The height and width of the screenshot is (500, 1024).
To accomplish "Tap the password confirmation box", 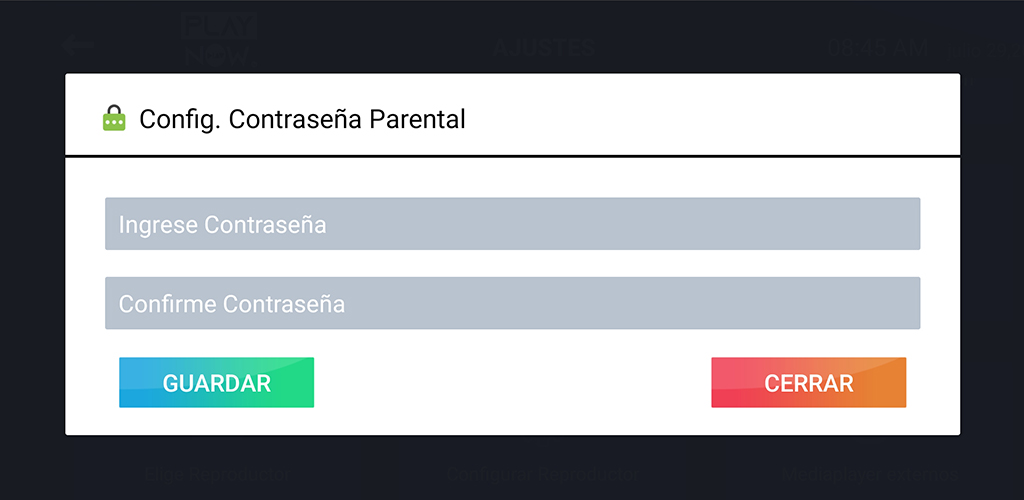I will pyautogui.click(x=512, y=303).
